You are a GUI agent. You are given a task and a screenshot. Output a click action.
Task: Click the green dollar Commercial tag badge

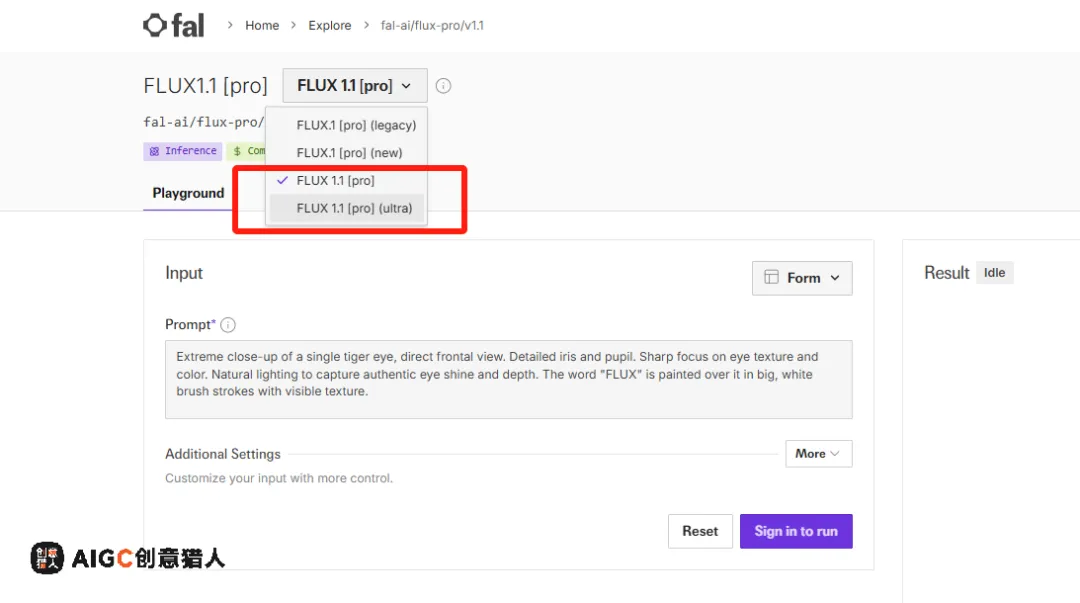(x=247, y=151)
